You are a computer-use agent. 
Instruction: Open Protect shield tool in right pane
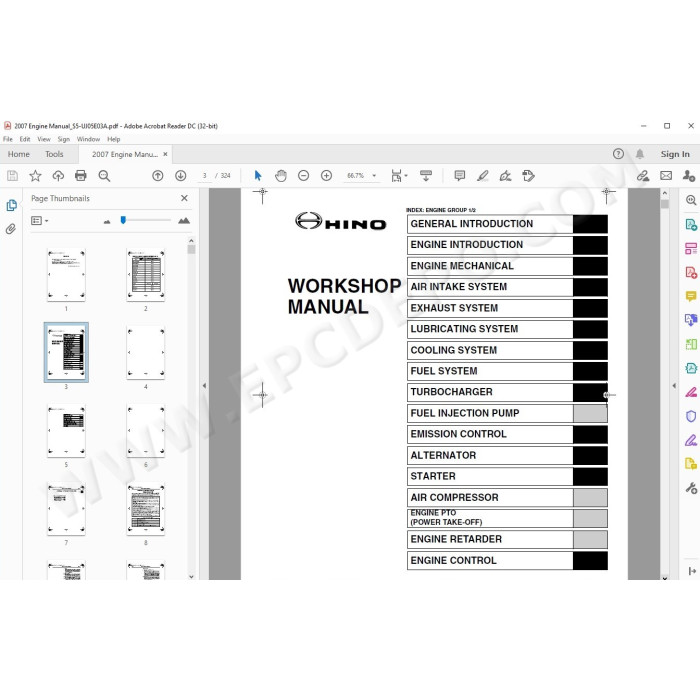coord(691,417)
